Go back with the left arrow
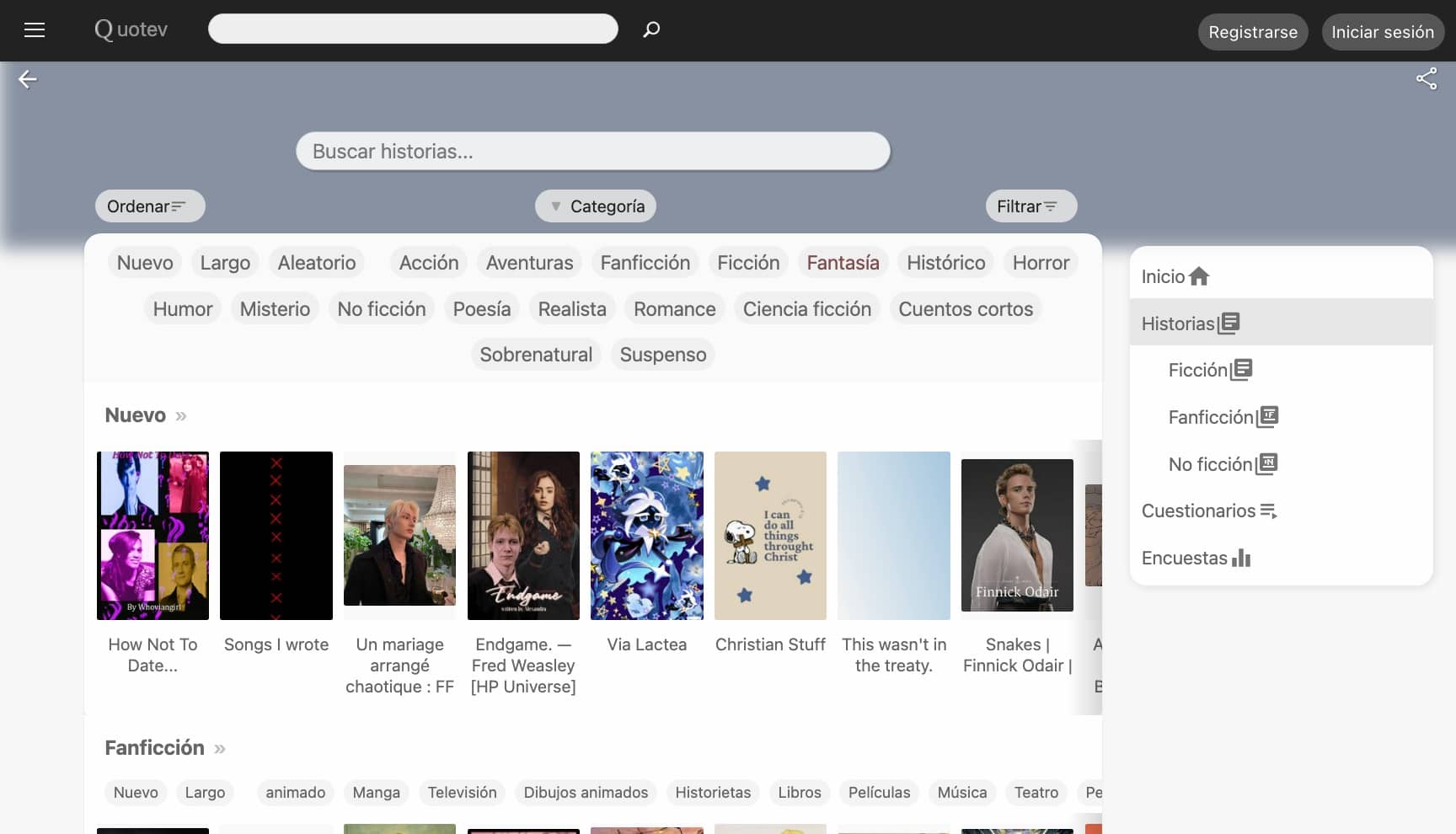Screen dimensions: 1456x834 pyautogui.click(x=28, y=79)
